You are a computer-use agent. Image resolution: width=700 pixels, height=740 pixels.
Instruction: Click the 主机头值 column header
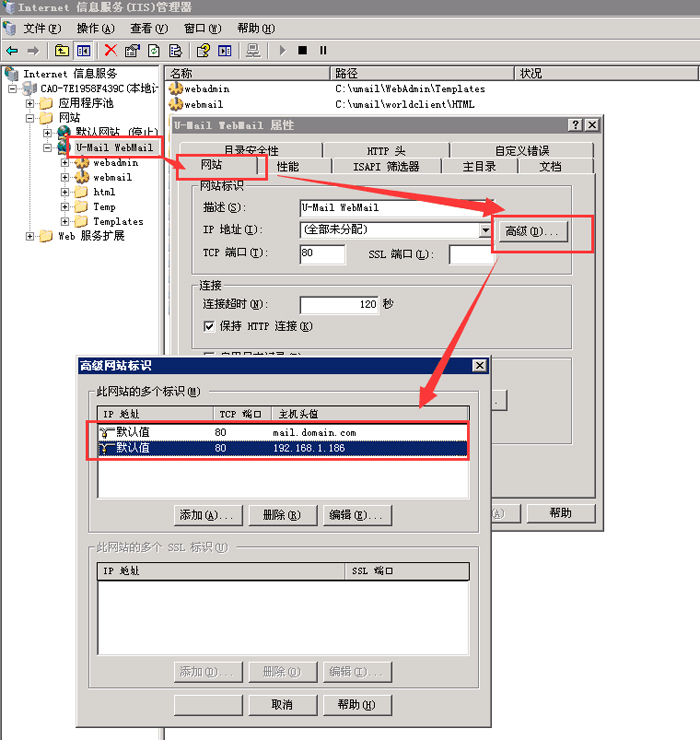click(371, 414)
